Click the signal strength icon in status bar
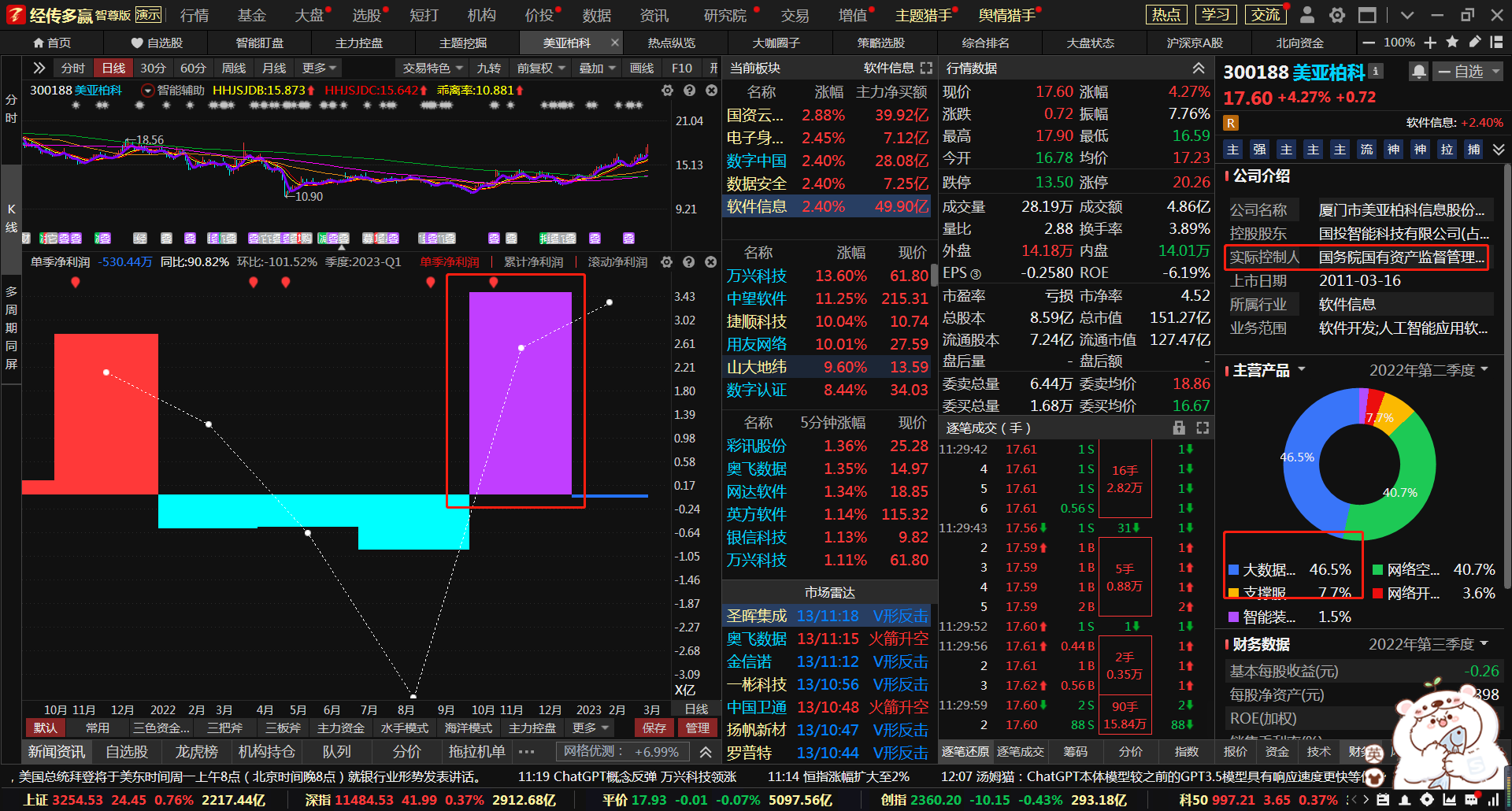 click(x=1494, y=800)
